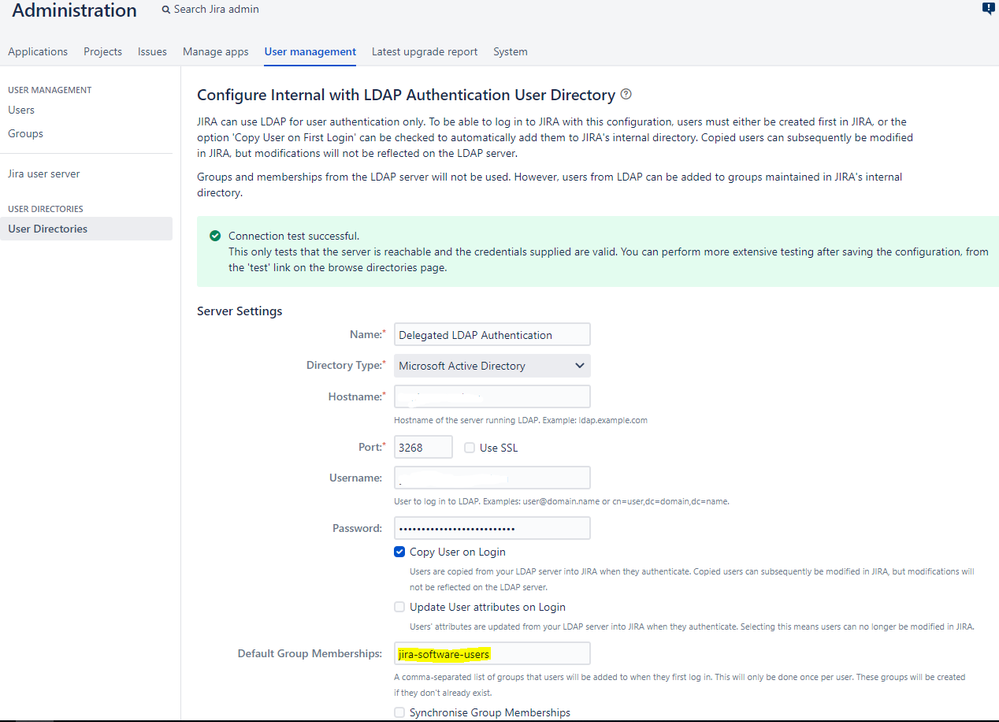Switch to the System tab
999x722 pixels.
point(510,52)
